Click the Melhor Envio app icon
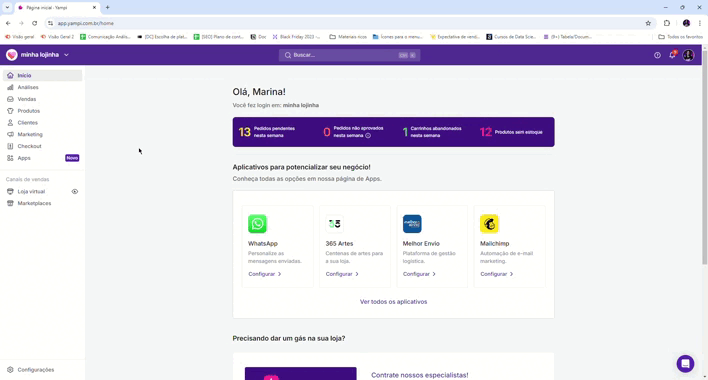 (x=412, y=224)
